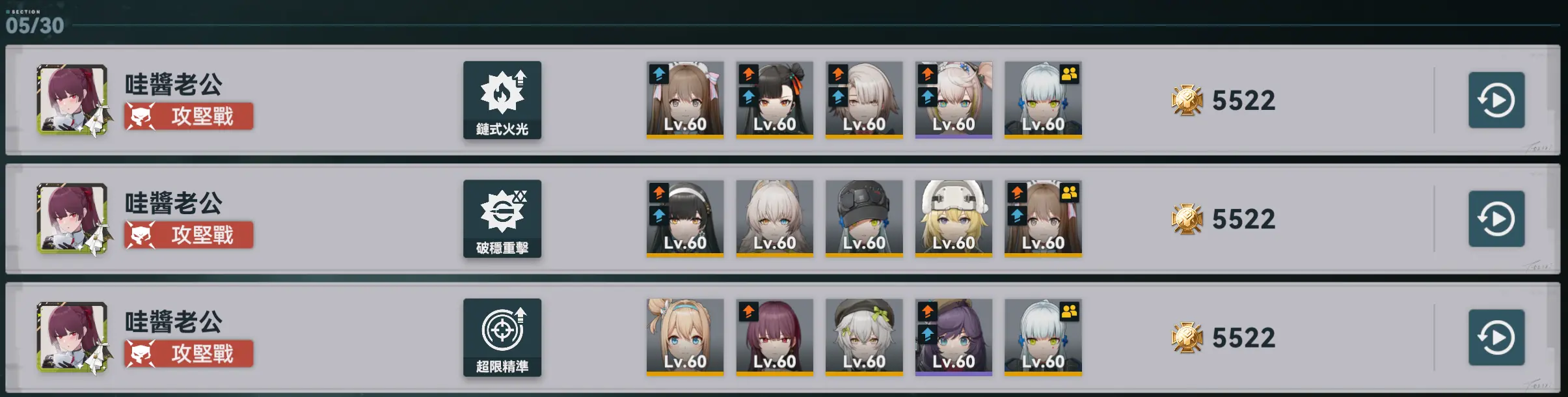Play the replay of the first record
The image size is (1568, 397).
(1496, 100)
